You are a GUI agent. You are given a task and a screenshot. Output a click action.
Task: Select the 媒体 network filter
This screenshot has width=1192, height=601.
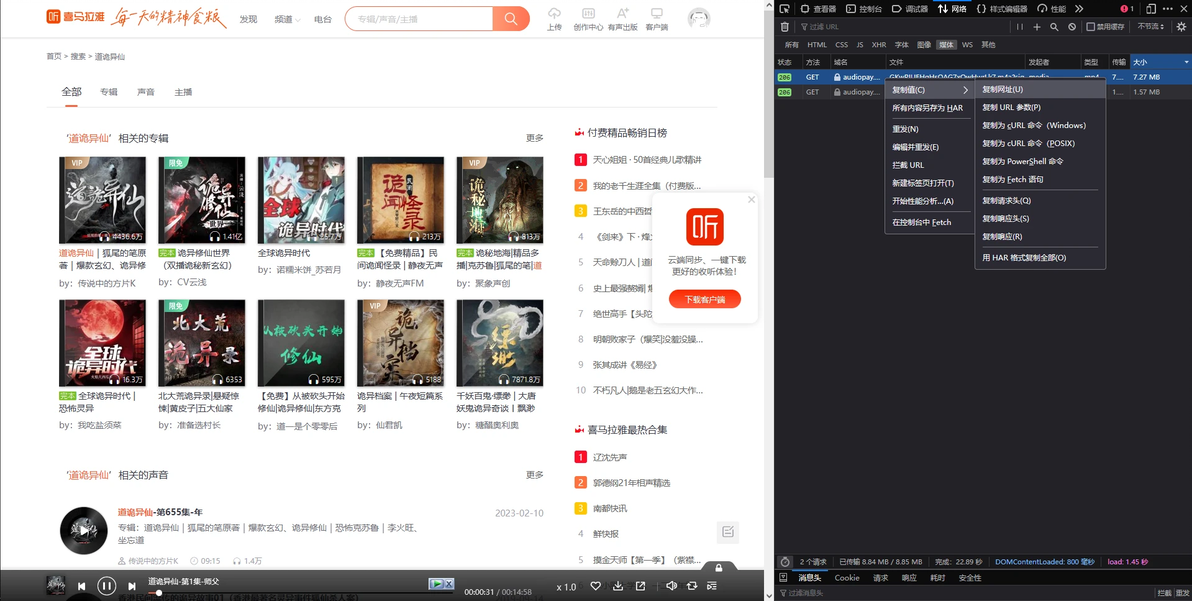pyautogui.click(x=946, y=45)
